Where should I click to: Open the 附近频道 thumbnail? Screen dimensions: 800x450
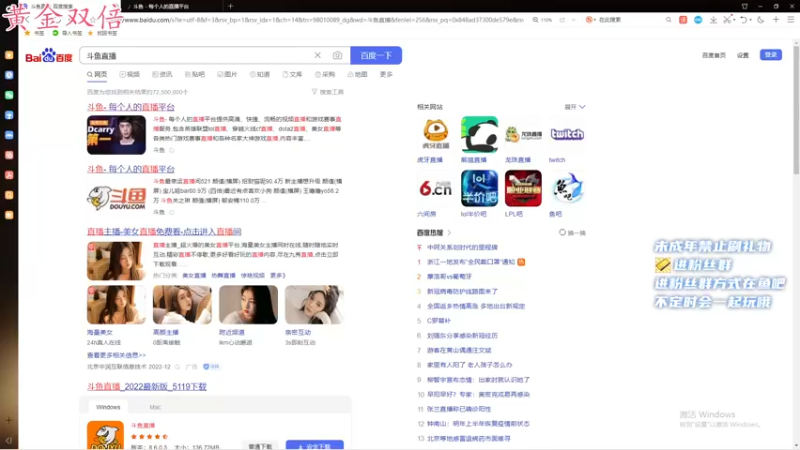(x=248, y=305)
